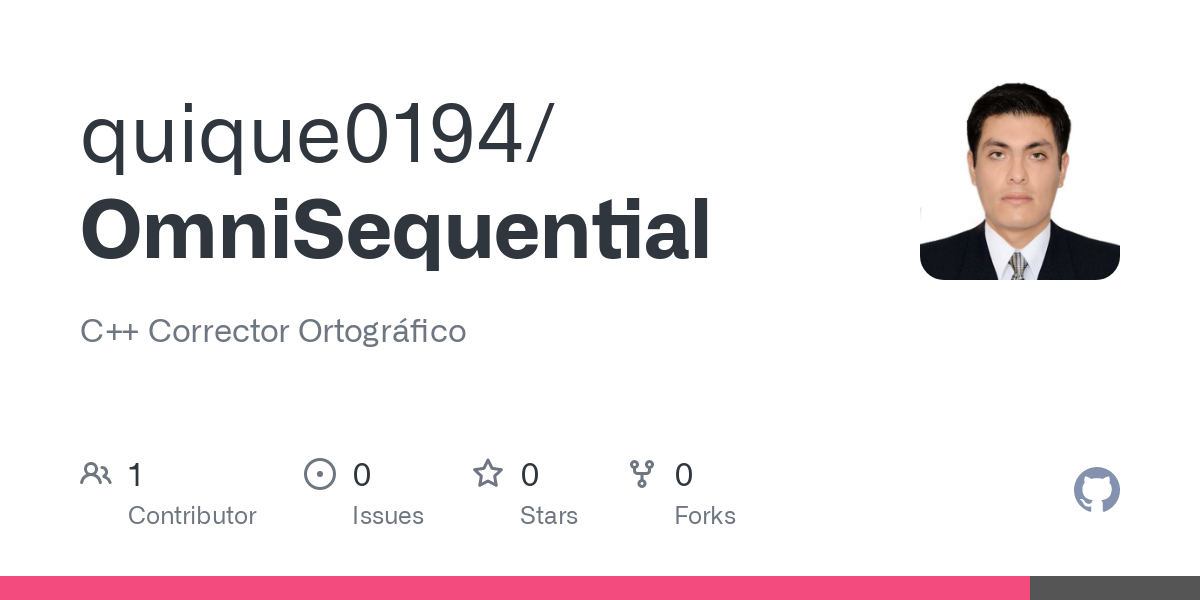The width and height of the screenshot is (1200, 600).
Task: Click the quique0194 owner name
Action: coord(302,136)
